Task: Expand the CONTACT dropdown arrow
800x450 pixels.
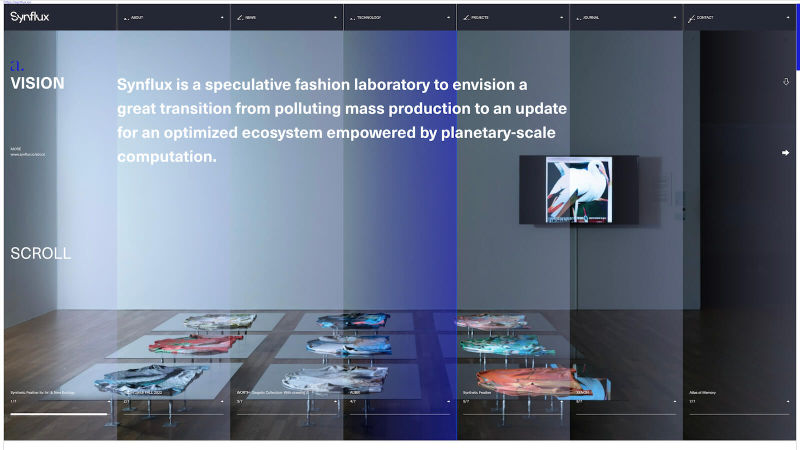Action: (788, 17)
